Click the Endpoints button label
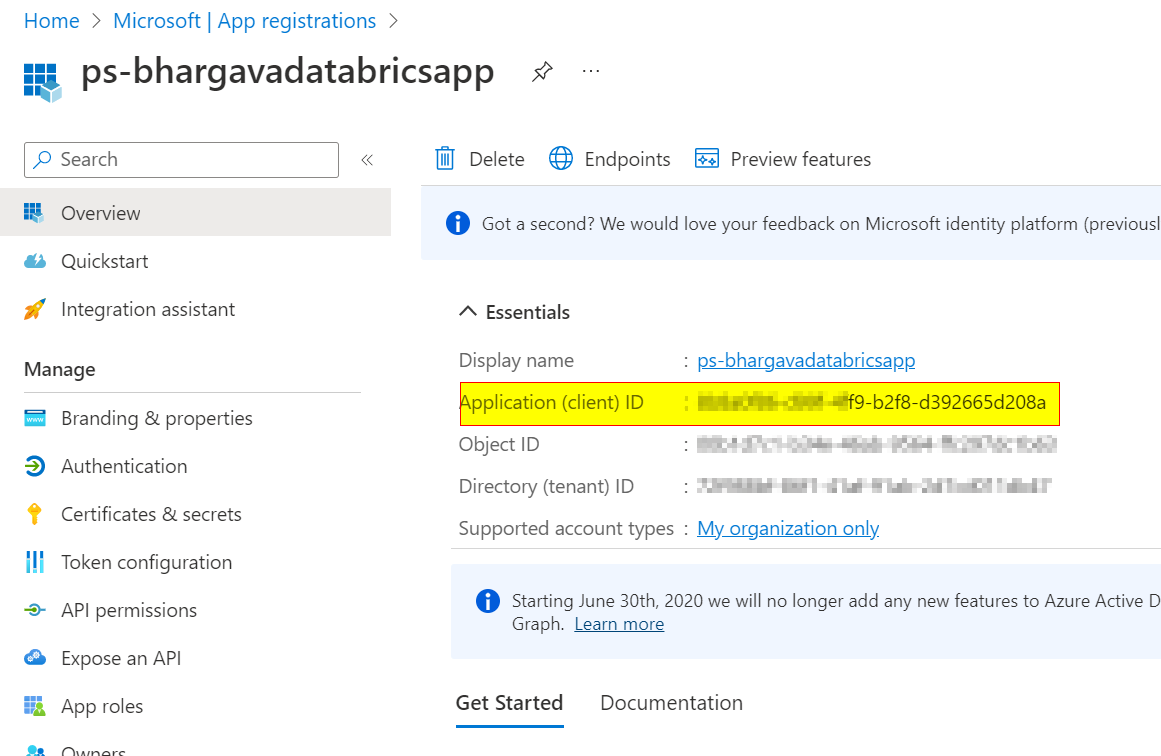The height and width of the screenshot is (756, 1161). point(627,159)
